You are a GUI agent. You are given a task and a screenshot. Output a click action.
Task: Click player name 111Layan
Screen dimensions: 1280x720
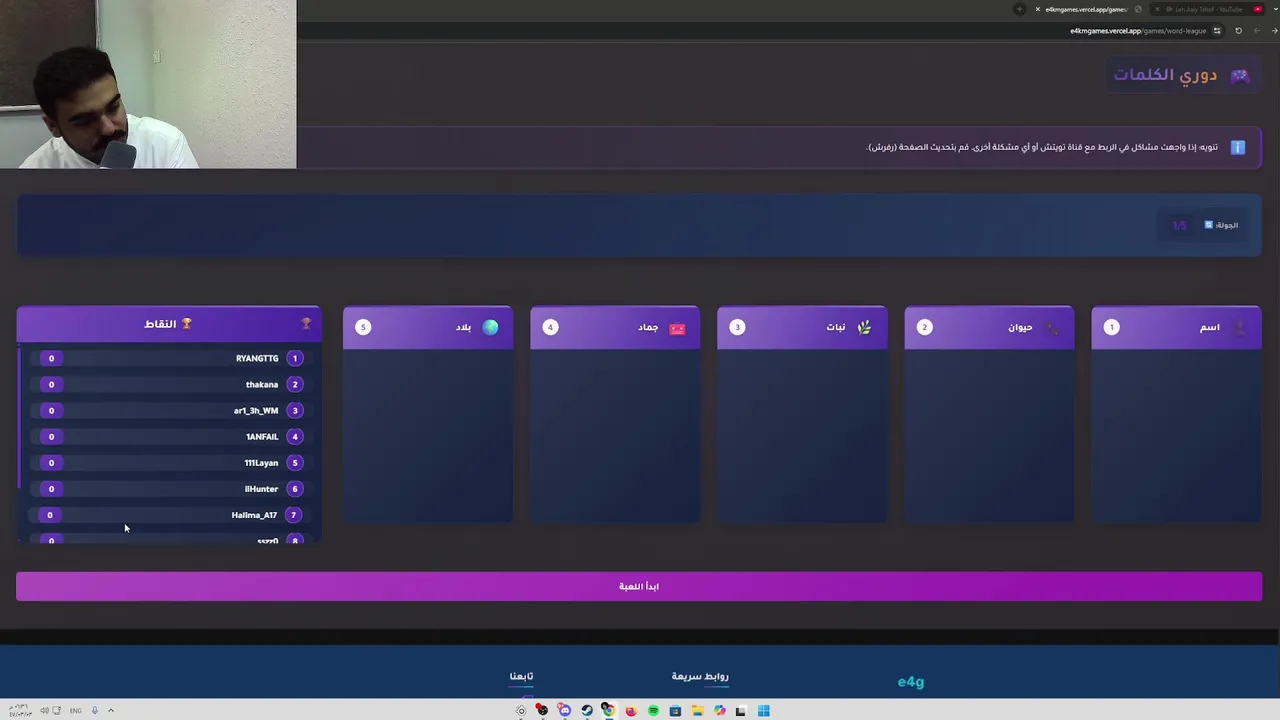(x=261, y=462)
